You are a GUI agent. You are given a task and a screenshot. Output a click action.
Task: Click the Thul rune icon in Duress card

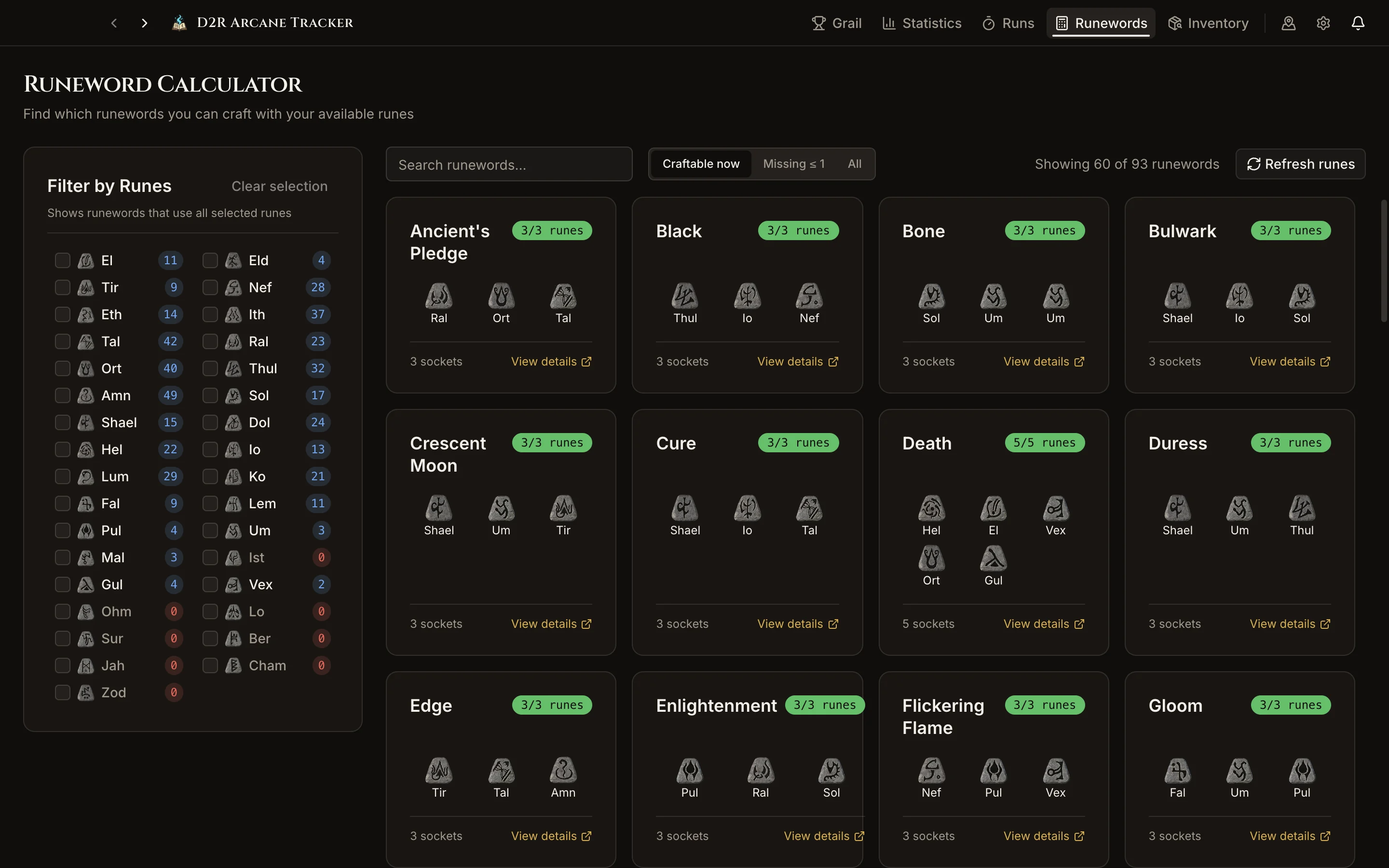1302,508
